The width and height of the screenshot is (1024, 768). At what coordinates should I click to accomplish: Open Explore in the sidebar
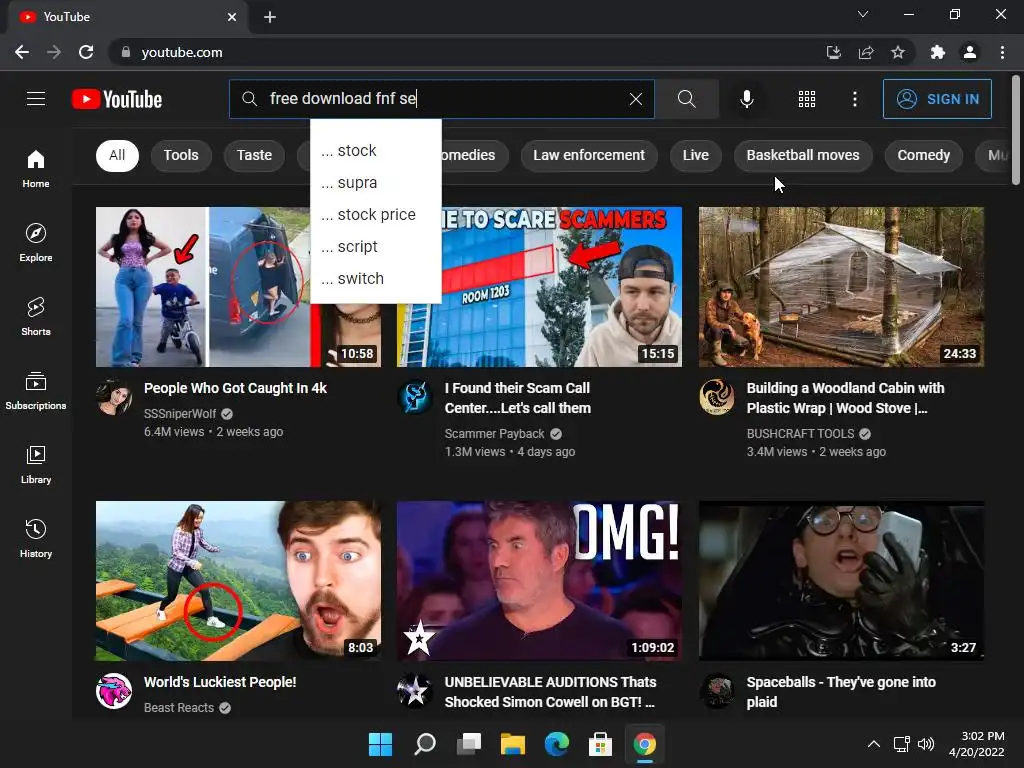tap(36, 243)
